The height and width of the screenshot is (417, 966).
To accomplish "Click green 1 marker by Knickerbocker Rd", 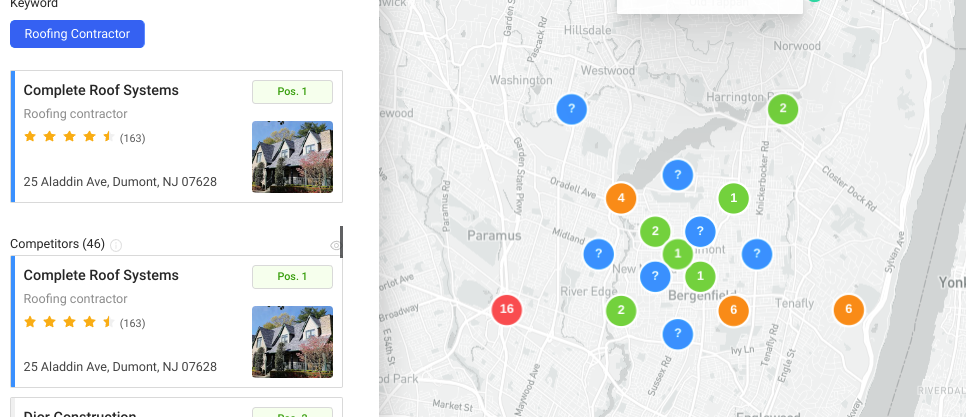I will (734, 198).
